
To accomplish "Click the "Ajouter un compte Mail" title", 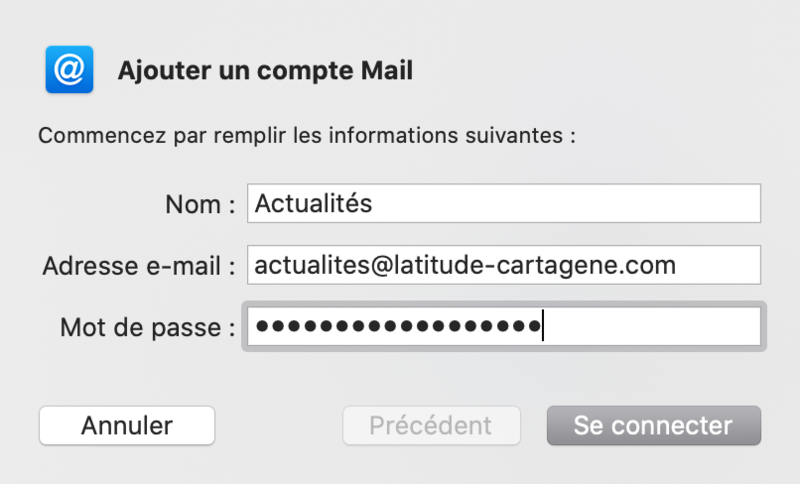I will (x=265, y=71).
